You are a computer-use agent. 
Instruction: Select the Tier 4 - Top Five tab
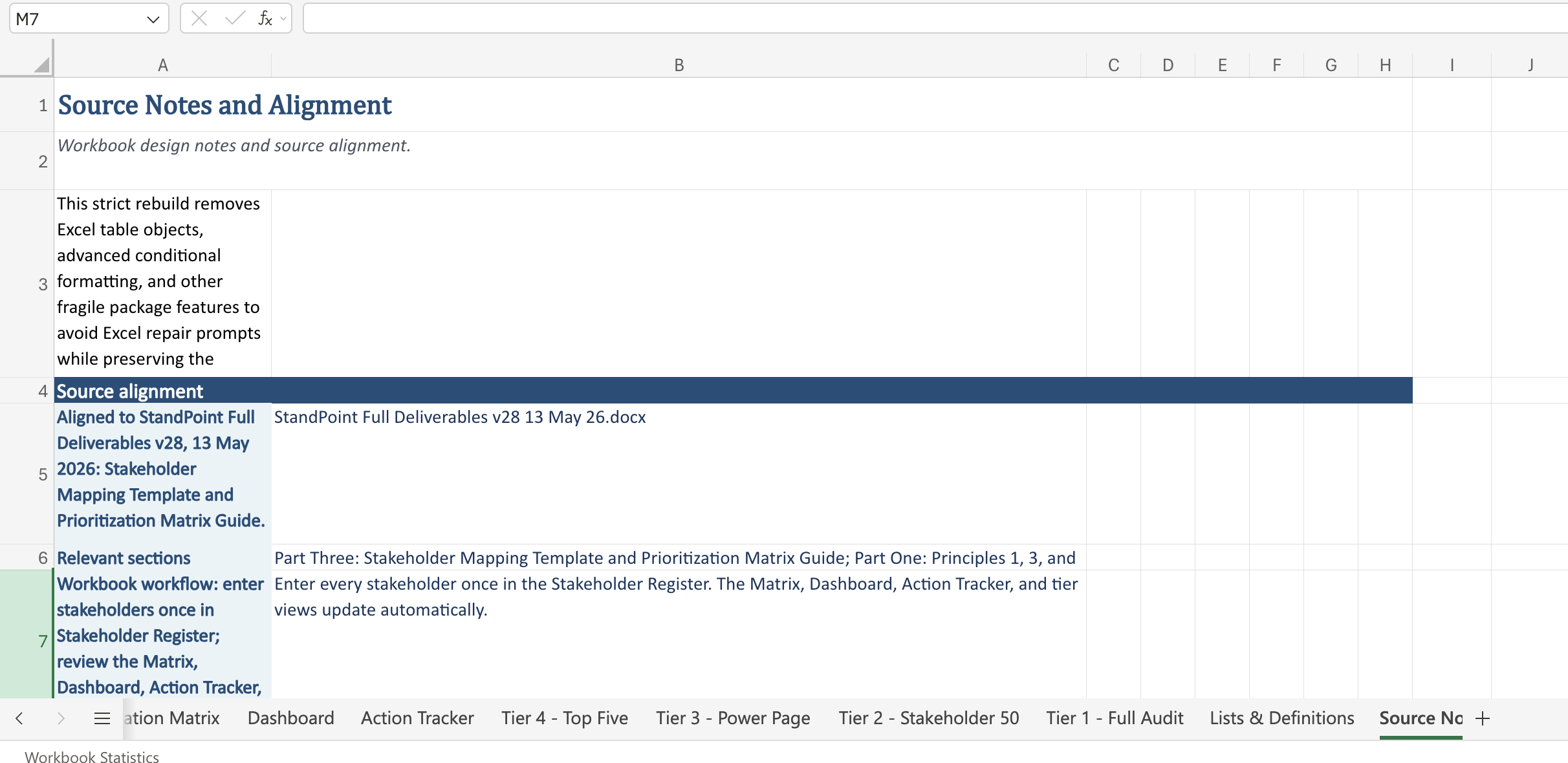(x=565, y=718)
